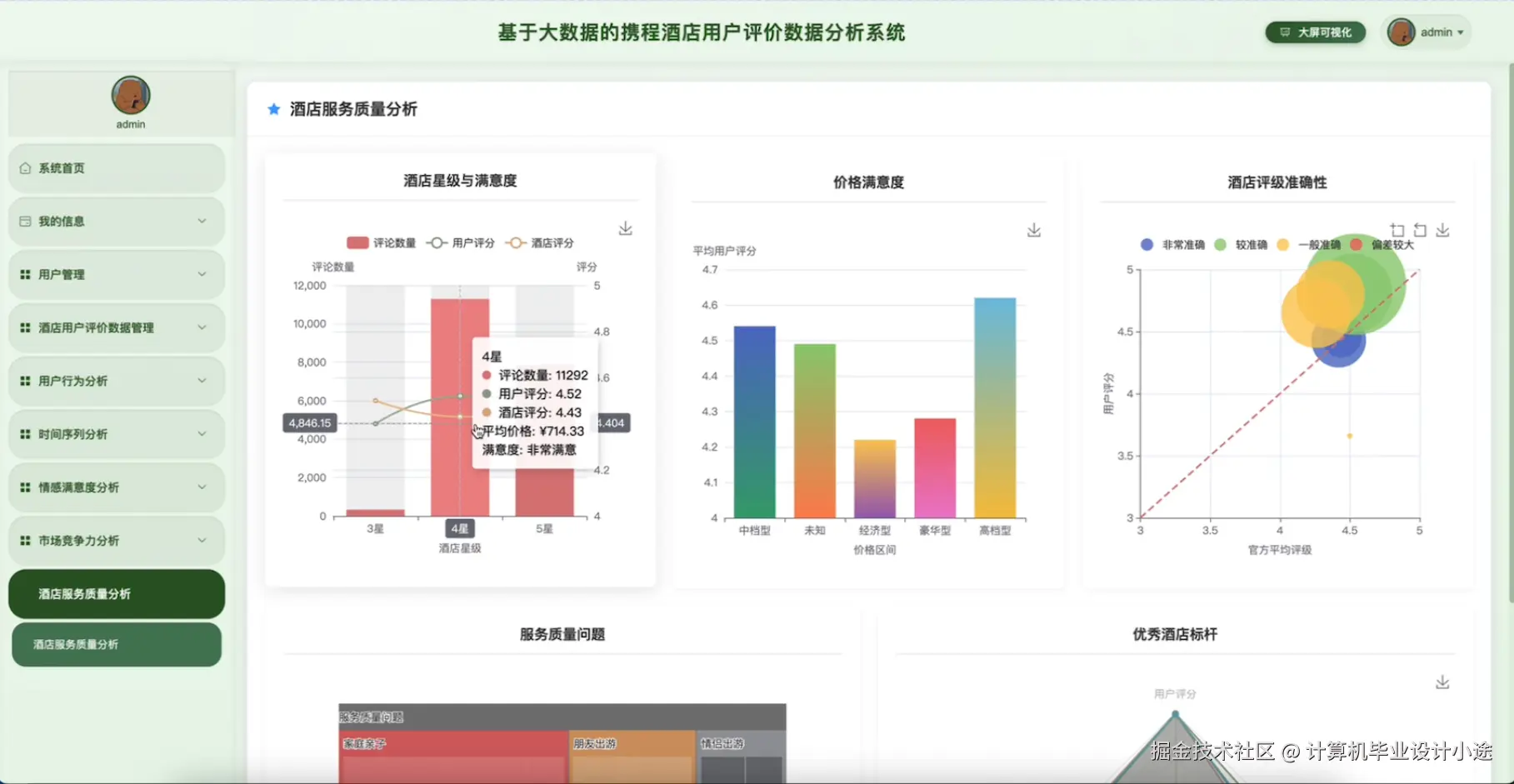Click the download icon on 价格满意度 chart
The width and height of the screenshot is (1514, 784).
pyautogui.click(x=1033, y=230)
